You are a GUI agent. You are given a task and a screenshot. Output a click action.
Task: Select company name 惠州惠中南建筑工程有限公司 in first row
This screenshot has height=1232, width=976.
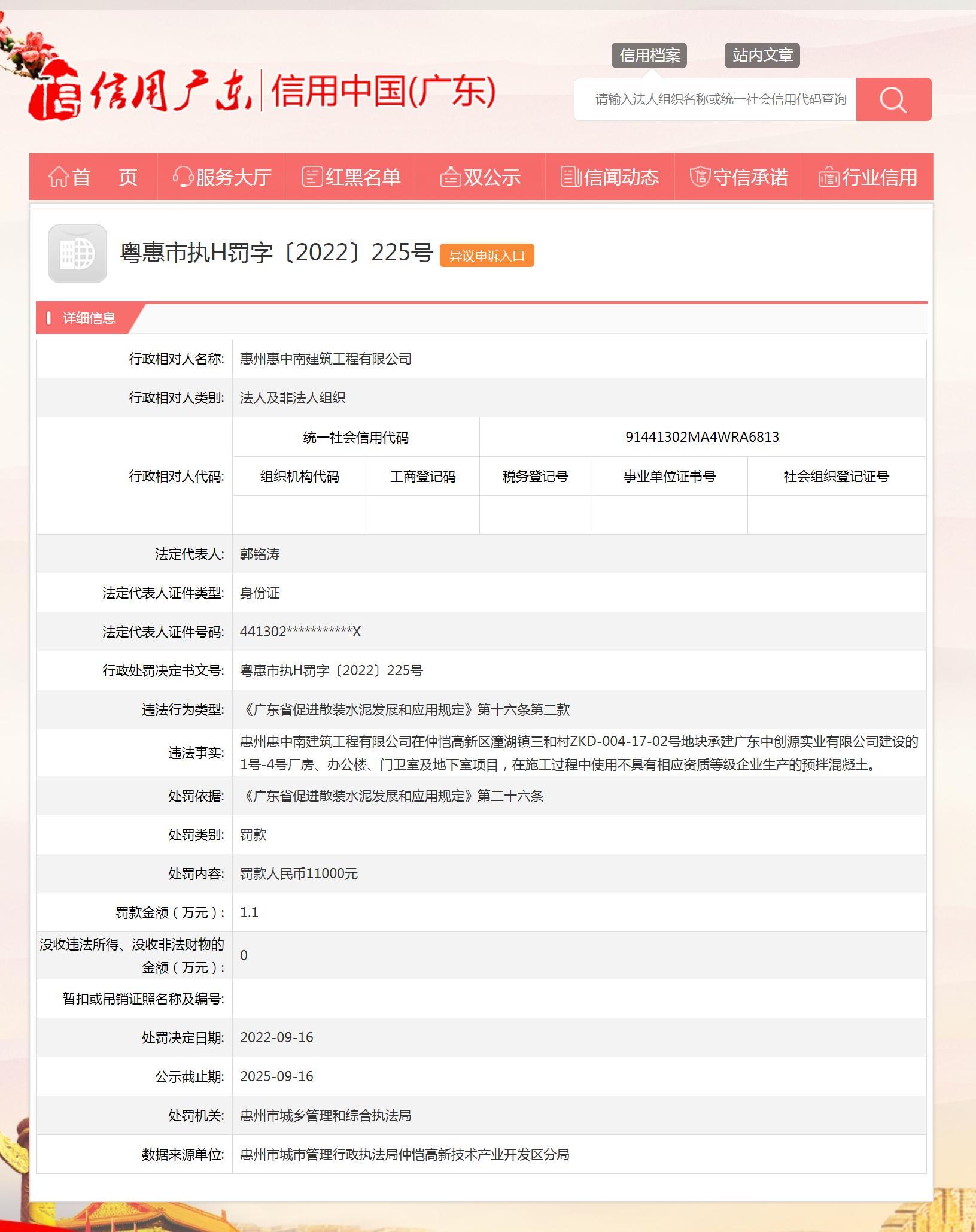pos(326,359)
